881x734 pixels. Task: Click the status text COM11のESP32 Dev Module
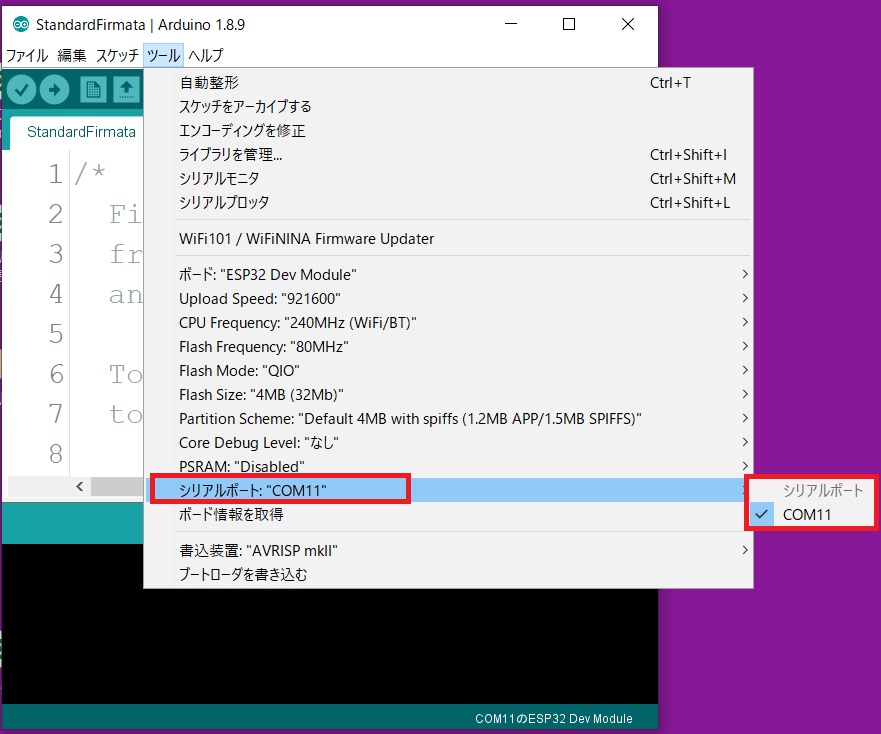point(553,719)
